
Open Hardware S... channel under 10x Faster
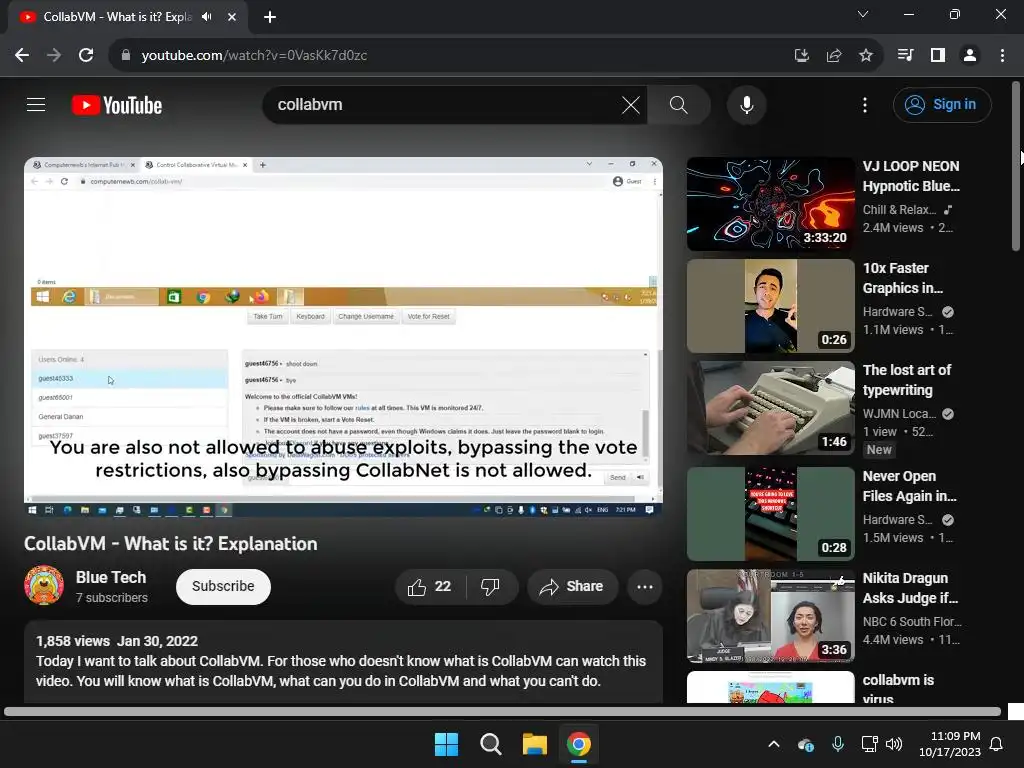[897, 312]
